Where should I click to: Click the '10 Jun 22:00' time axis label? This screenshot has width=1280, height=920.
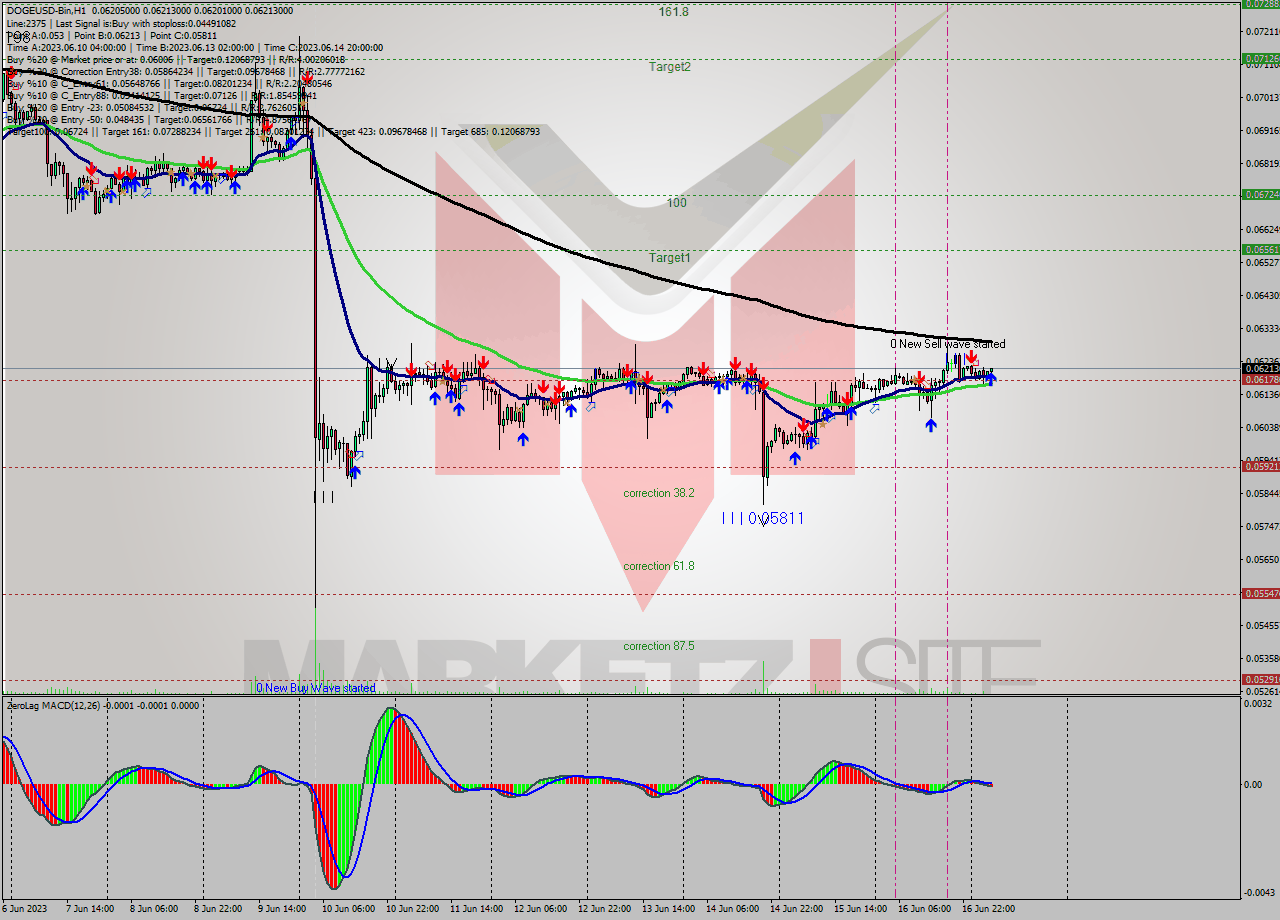tap(412, 909)
